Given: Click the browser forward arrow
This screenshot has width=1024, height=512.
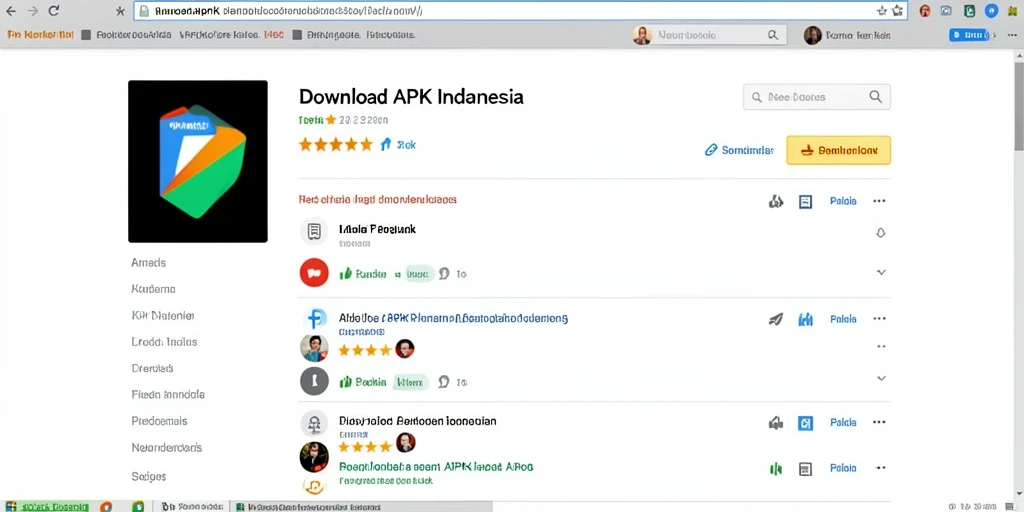Looking at the screenshot, I should click(x=33, y=10).
